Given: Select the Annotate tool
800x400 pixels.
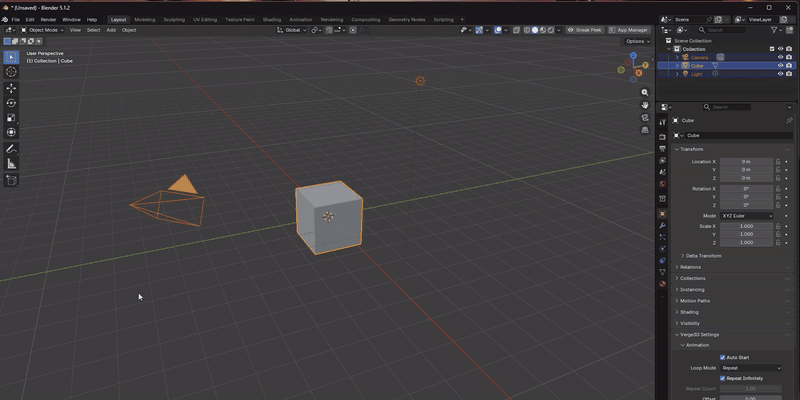Looking at the screenshot, I should (11, 149).
